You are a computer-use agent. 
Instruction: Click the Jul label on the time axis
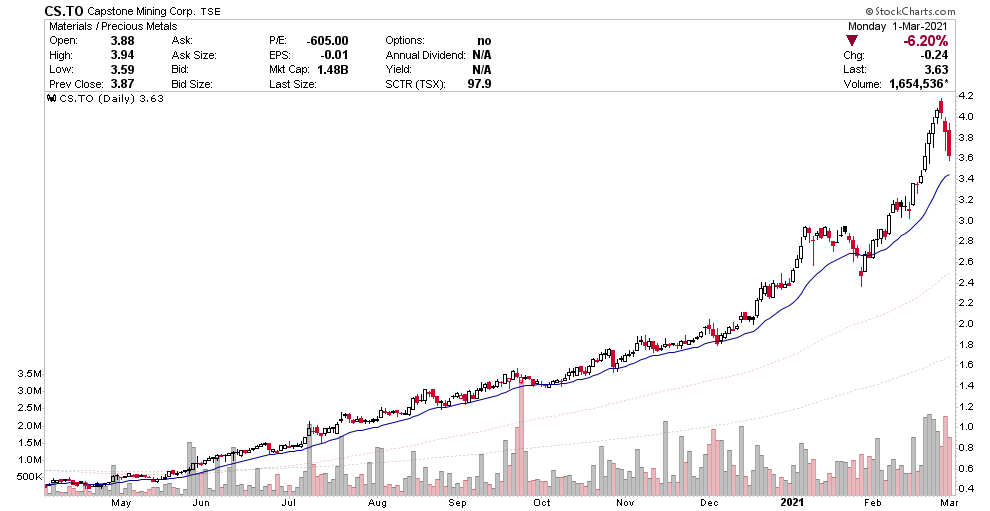pos(289,503)
